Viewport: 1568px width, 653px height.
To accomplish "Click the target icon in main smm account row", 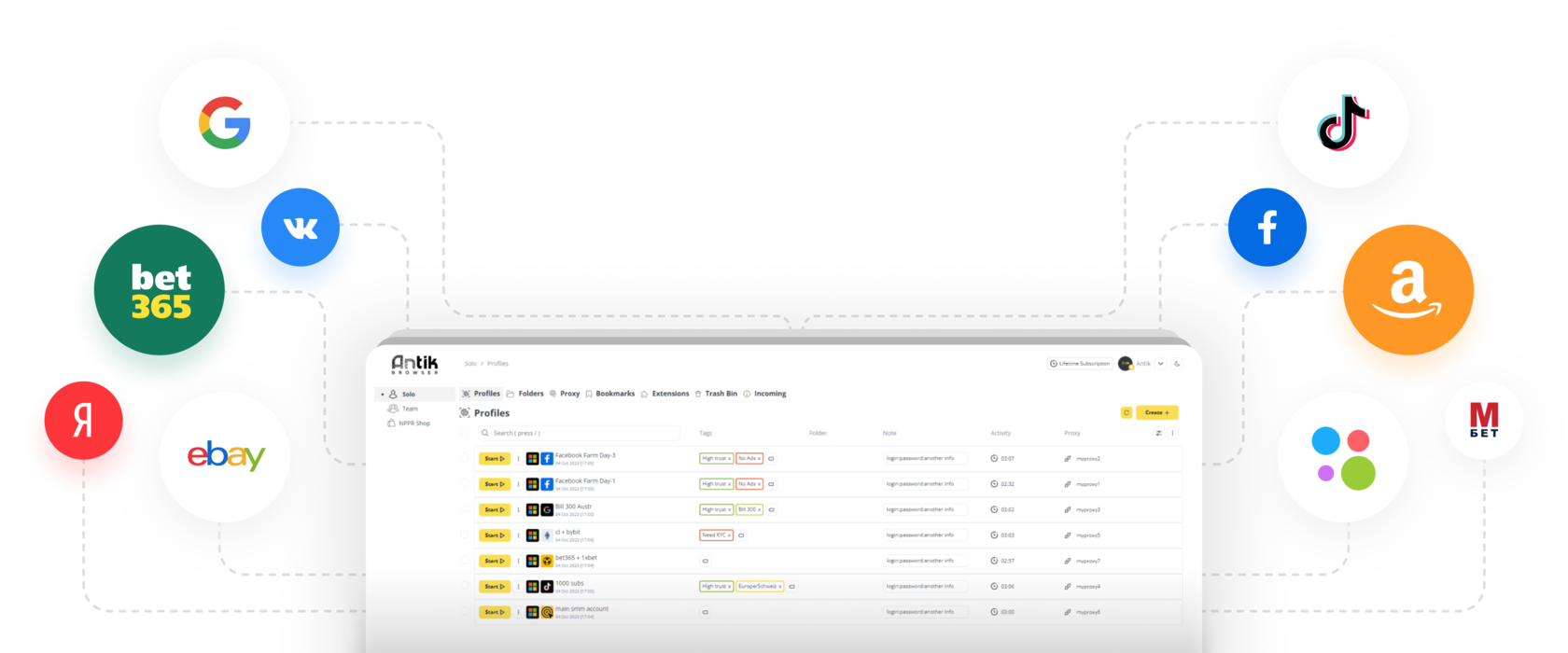I will (547, 612).
